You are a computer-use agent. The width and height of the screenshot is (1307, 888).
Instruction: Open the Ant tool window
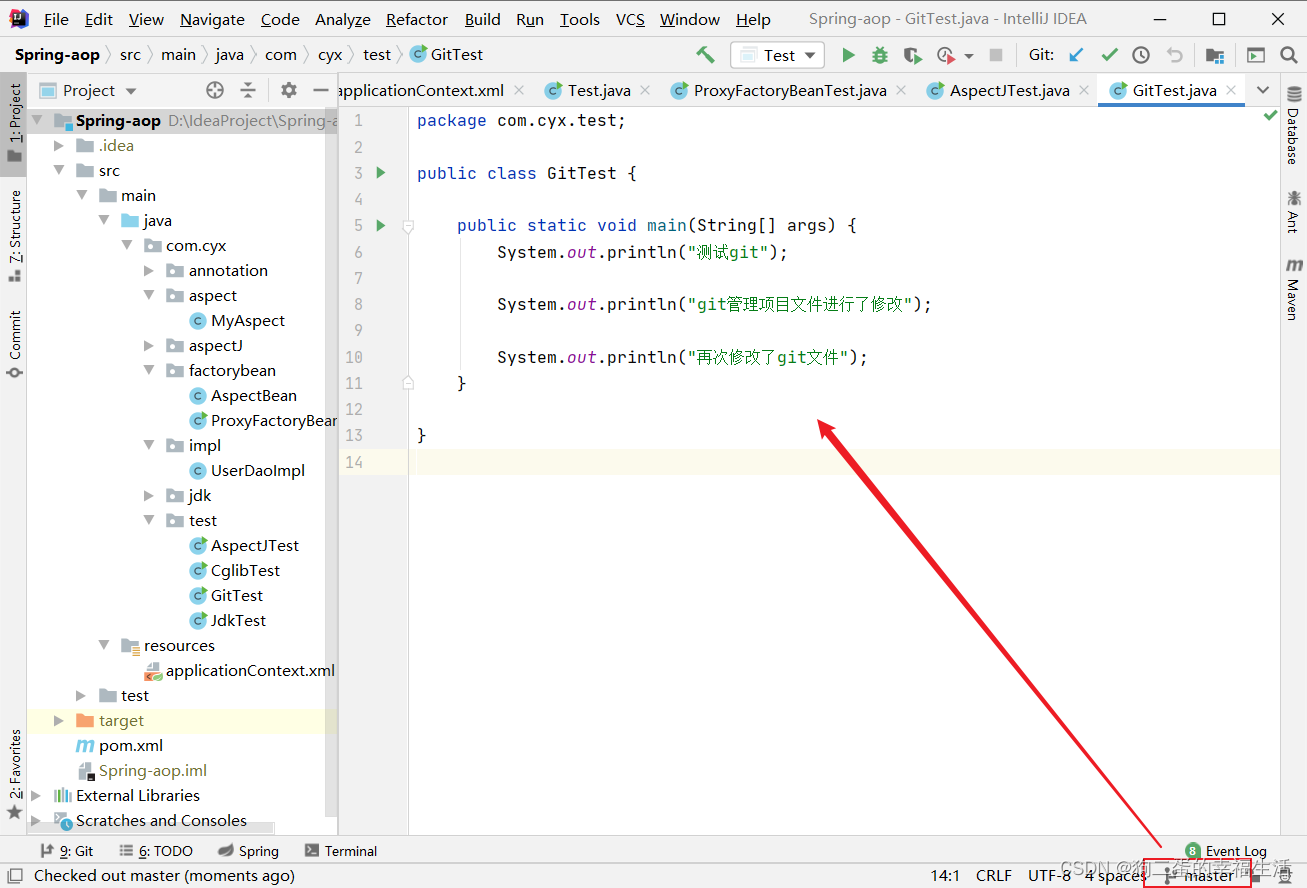(1293, 210)
